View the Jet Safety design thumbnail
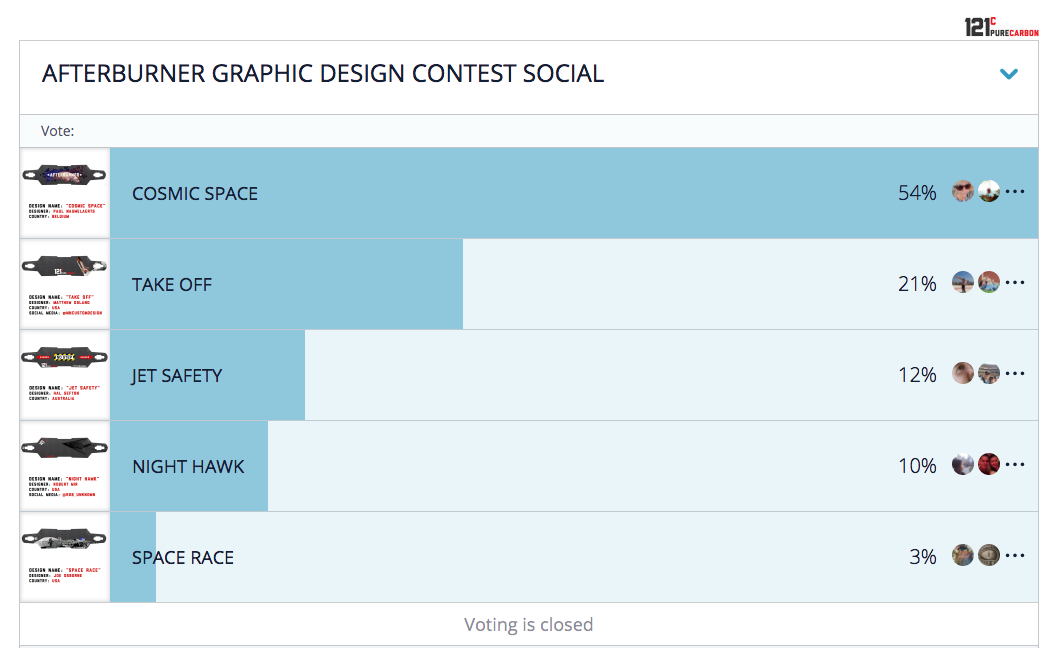Image resolution: width=1052 pixels, height=648 pixels. pos(64,375)
